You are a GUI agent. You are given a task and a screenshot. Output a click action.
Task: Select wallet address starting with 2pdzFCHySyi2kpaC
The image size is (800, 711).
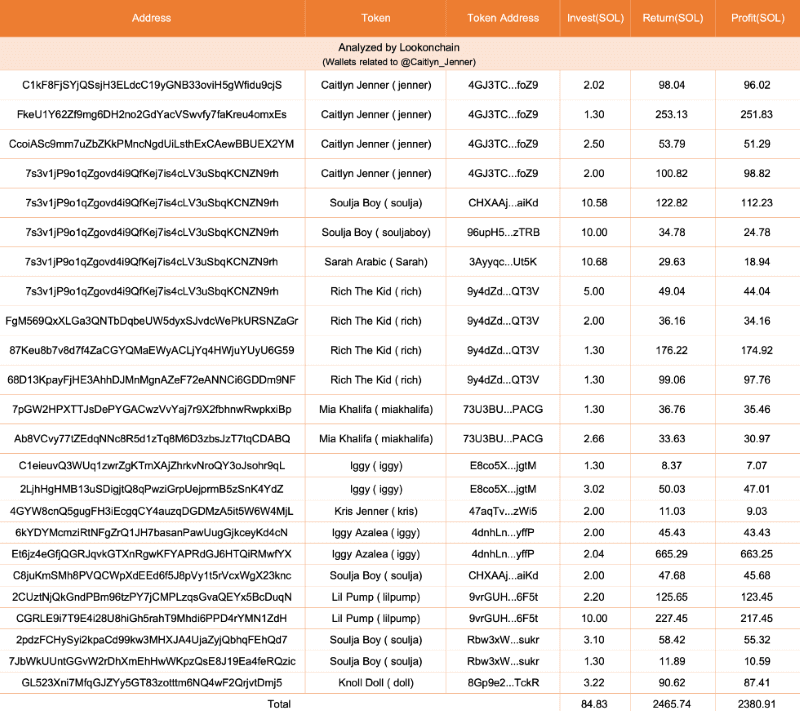[152, 640]
